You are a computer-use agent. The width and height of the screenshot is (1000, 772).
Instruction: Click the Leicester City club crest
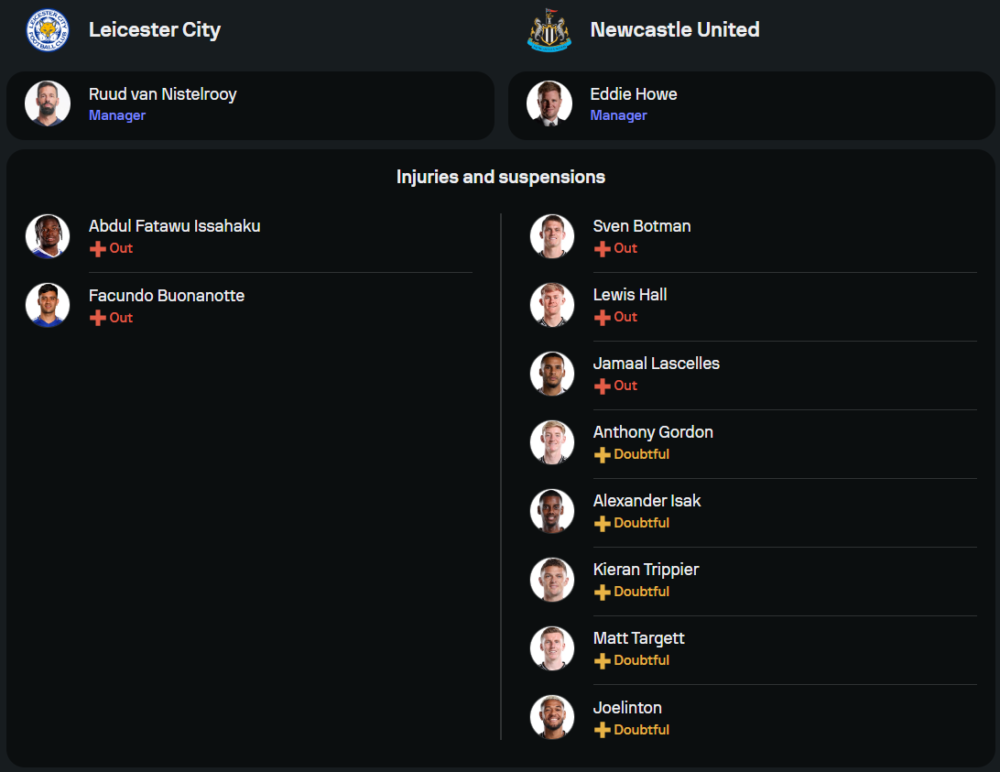pos(48,30)
